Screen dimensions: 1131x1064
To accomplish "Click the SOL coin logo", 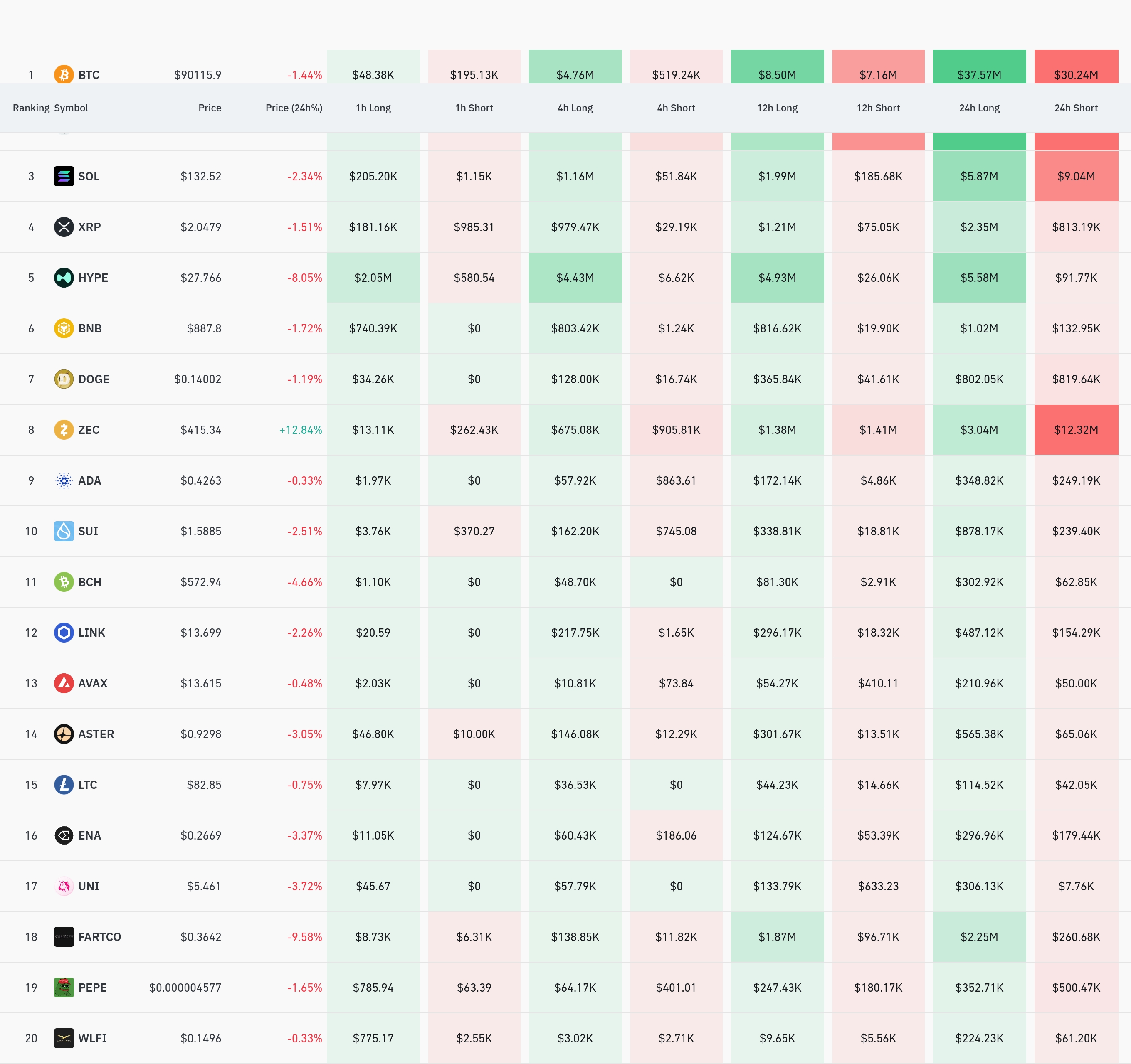I will 64,176.
